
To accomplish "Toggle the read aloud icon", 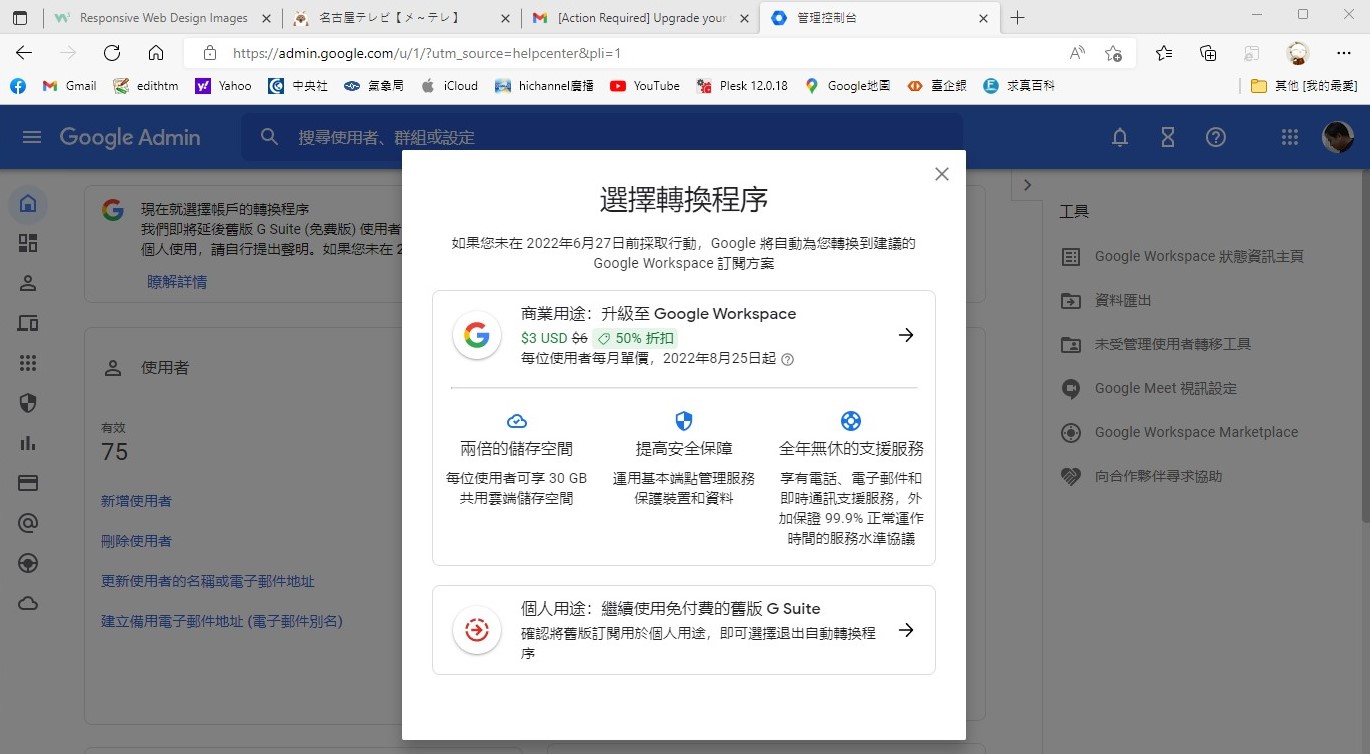I will click(x=1077, y=53).
